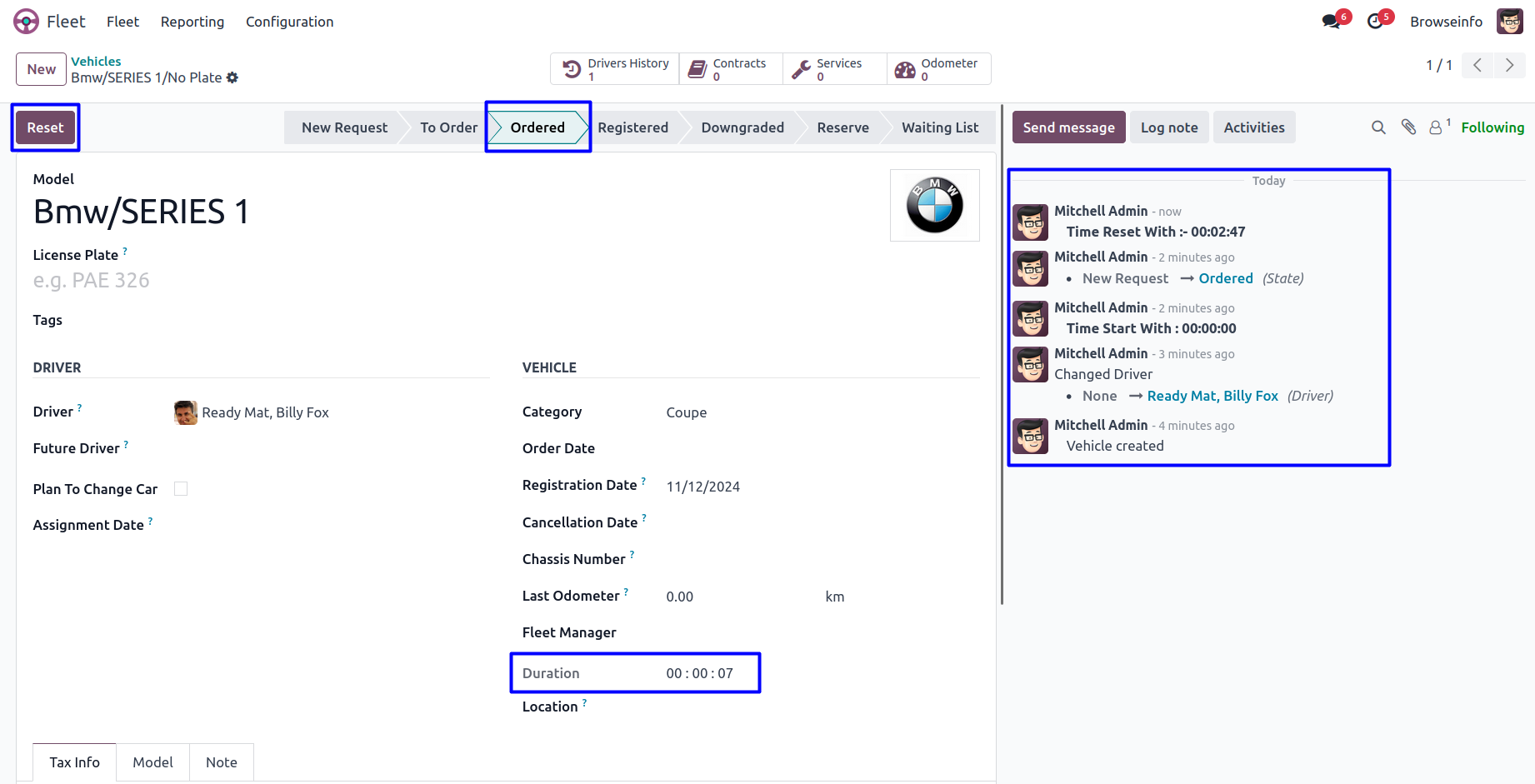Open the Configuration menu
This screenshot has width=1535, height=784.
click(x=289, y=22)
